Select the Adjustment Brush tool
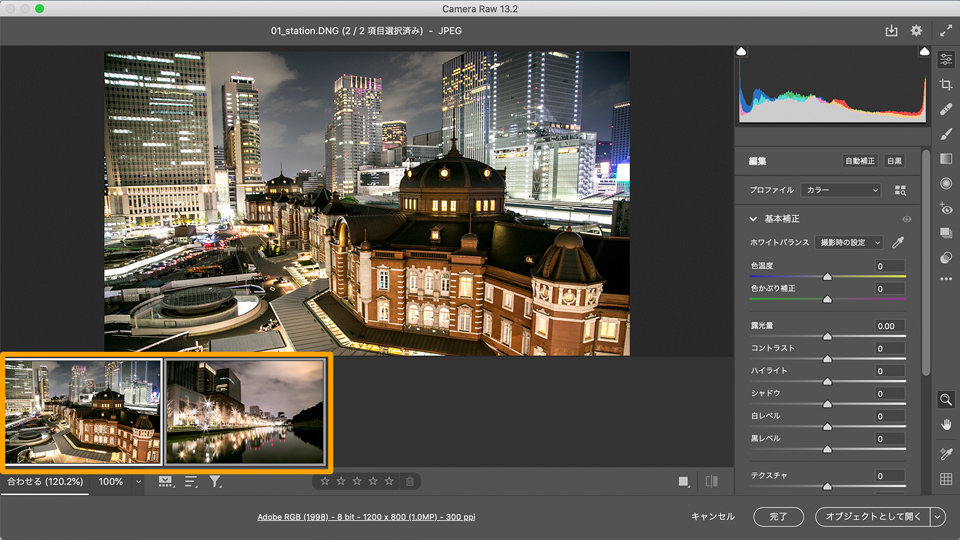Viewport: 960px width, 540px height. click(x=946, y=134)
